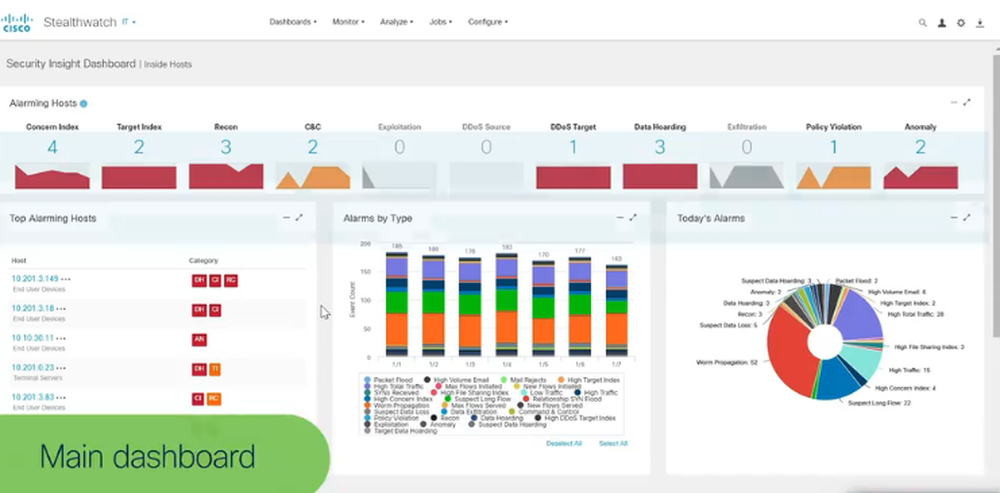This screenshot has width=1000, height=493.
Task: Expand Top Alarming Hosts to full view
Action: (299, 217)
